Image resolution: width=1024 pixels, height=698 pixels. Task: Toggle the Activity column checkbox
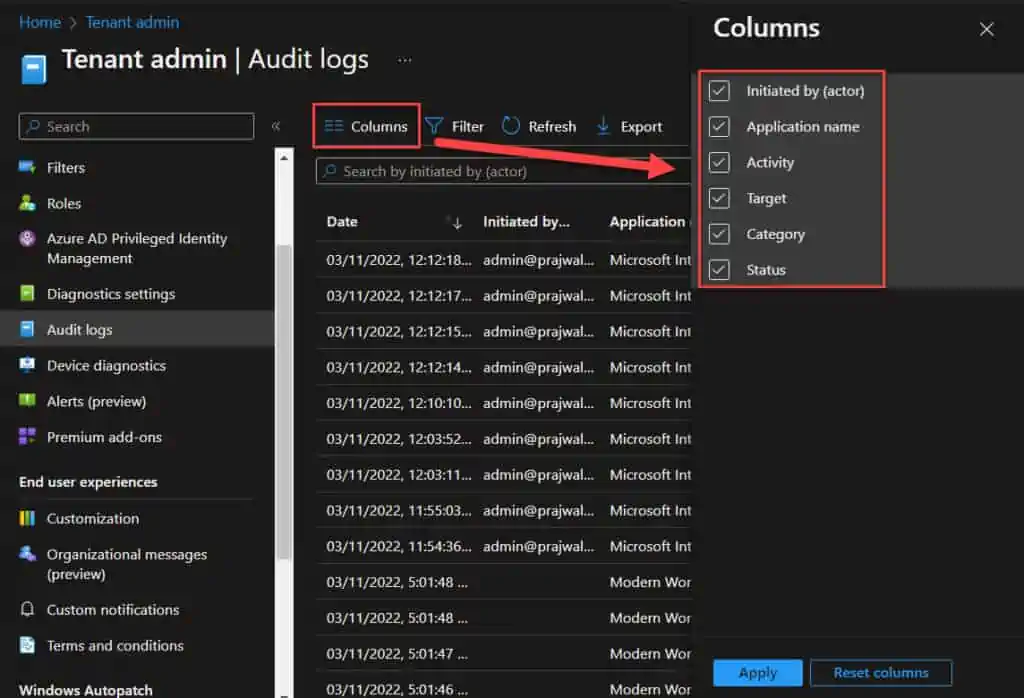pos(719,162)
